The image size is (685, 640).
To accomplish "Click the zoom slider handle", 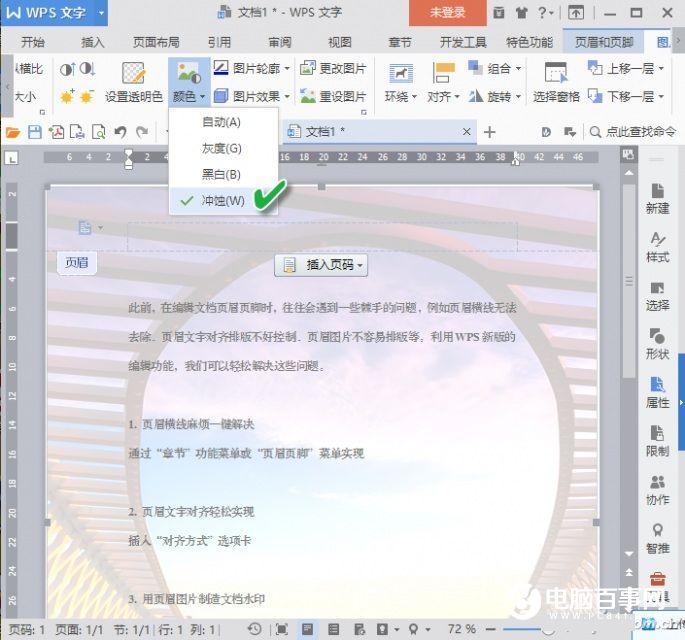I will click(x=548, y=630).
